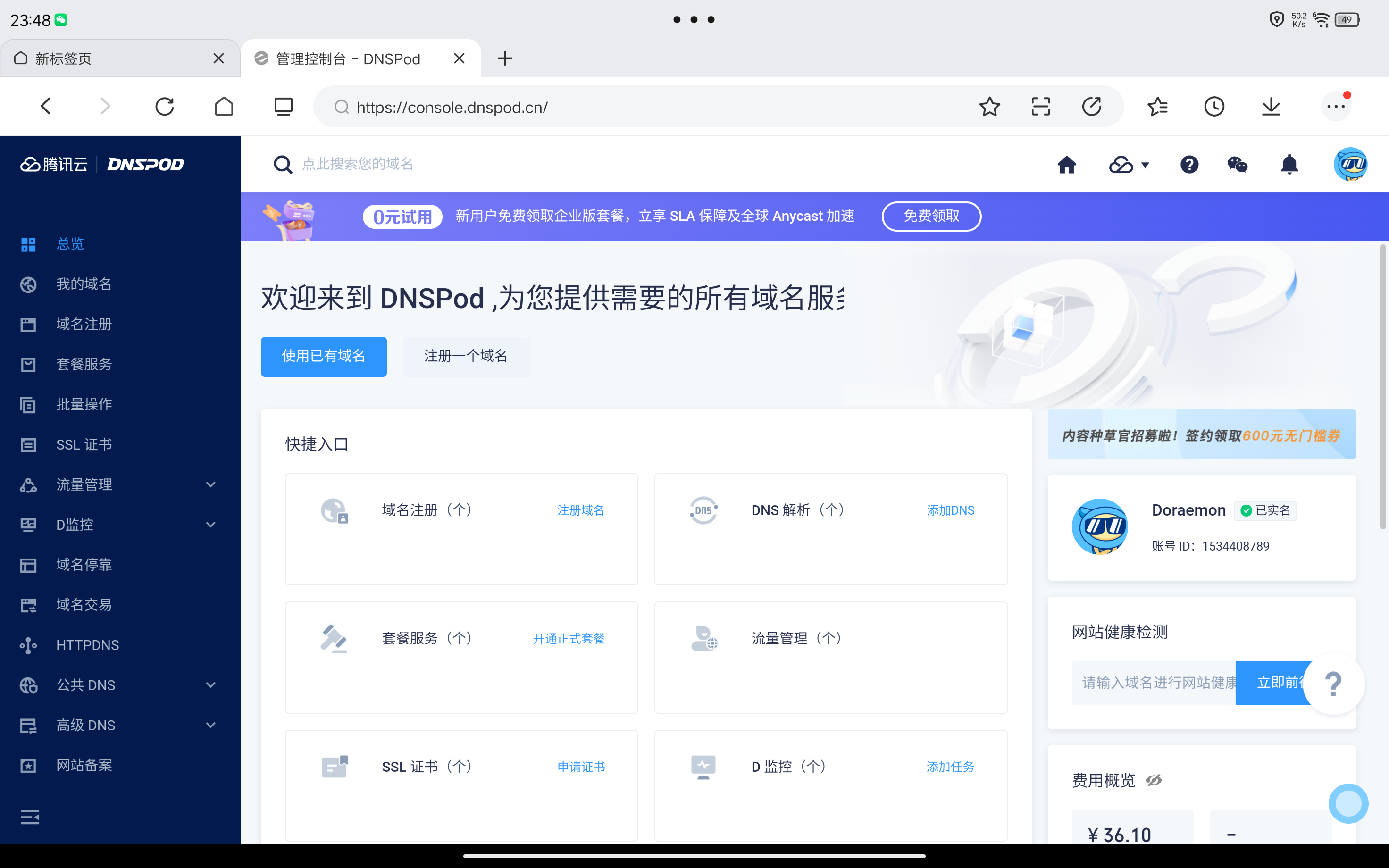Click the 免费领取 banner button

[931, 217]
